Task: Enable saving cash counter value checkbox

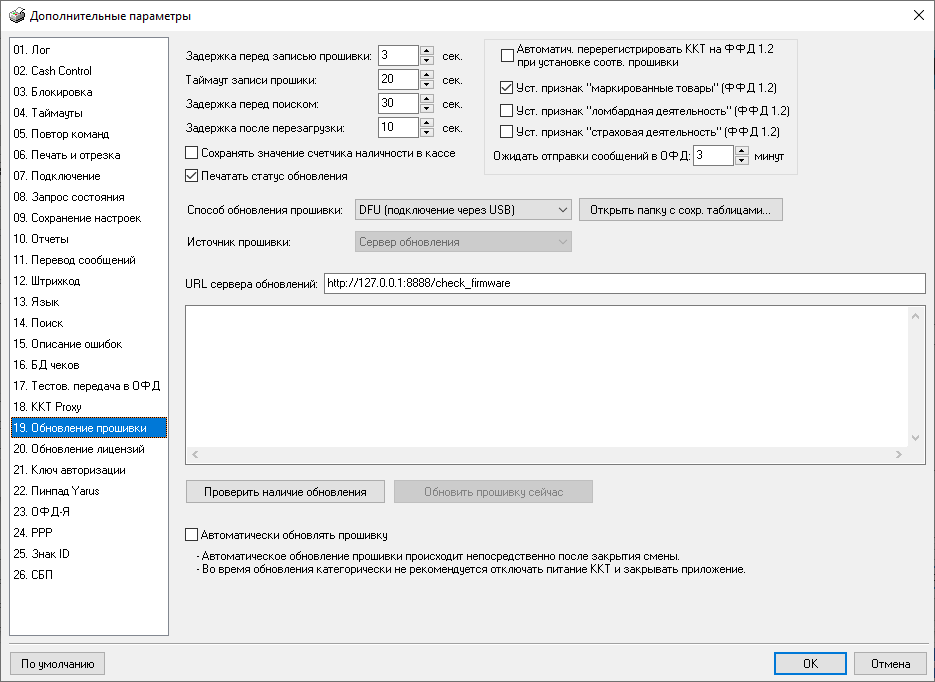Action: (x=192, y=153)
